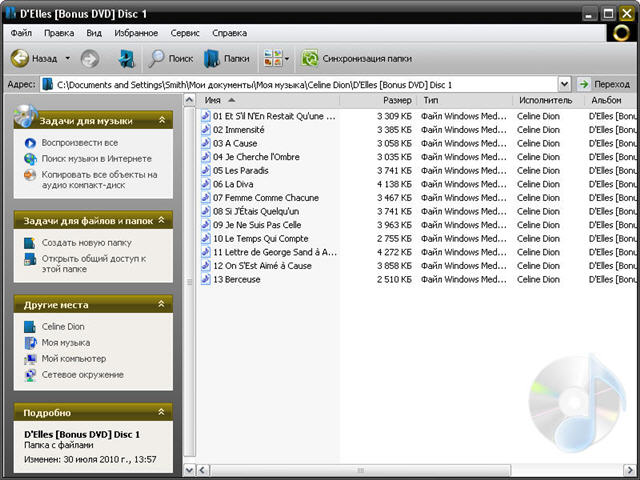Screen dimensions: 640x480
Task: Click the horizontal scrollbar thumb
Action: 360,470
